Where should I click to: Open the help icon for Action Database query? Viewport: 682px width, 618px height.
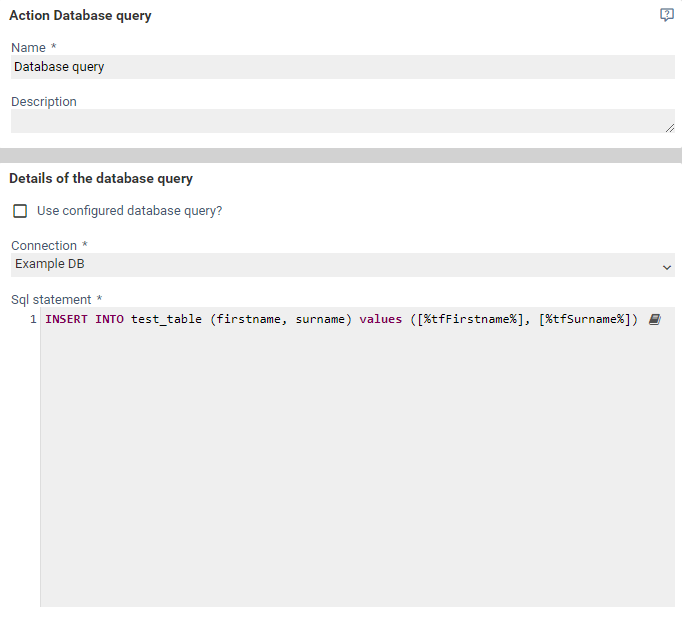(x=667, y=15)
